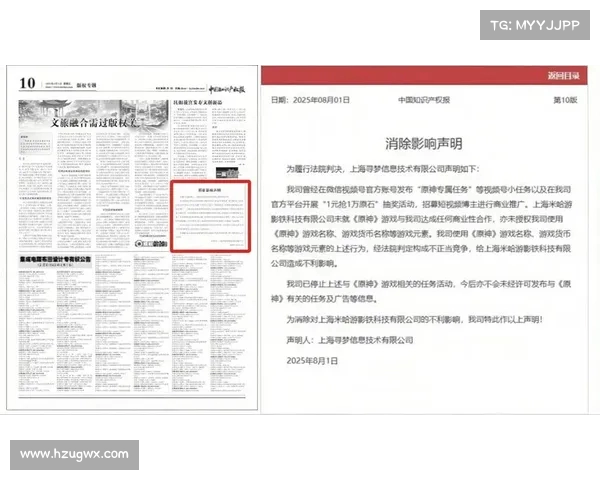
Task: Click the 版权专题 section label on newspaper
Action: click(x=86, y=85)
